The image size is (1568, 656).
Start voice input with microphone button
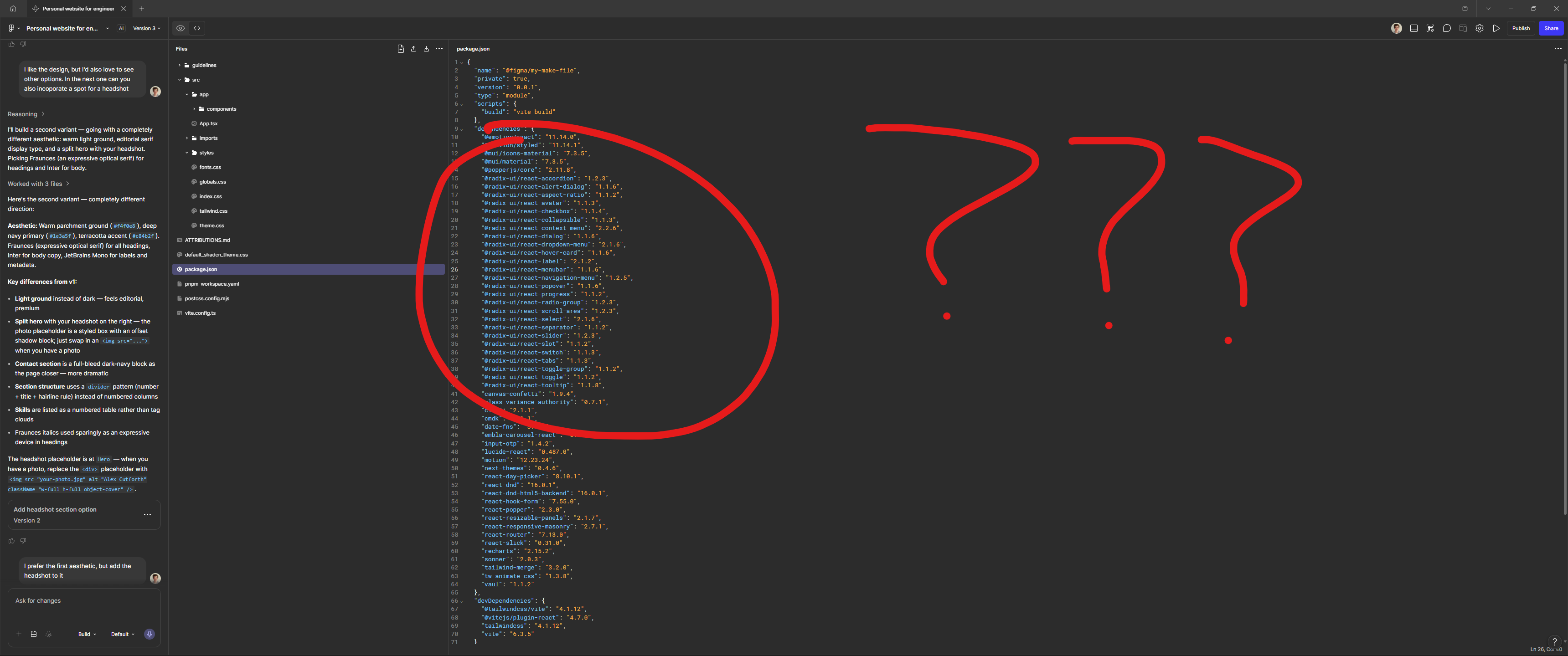point(149,634)
